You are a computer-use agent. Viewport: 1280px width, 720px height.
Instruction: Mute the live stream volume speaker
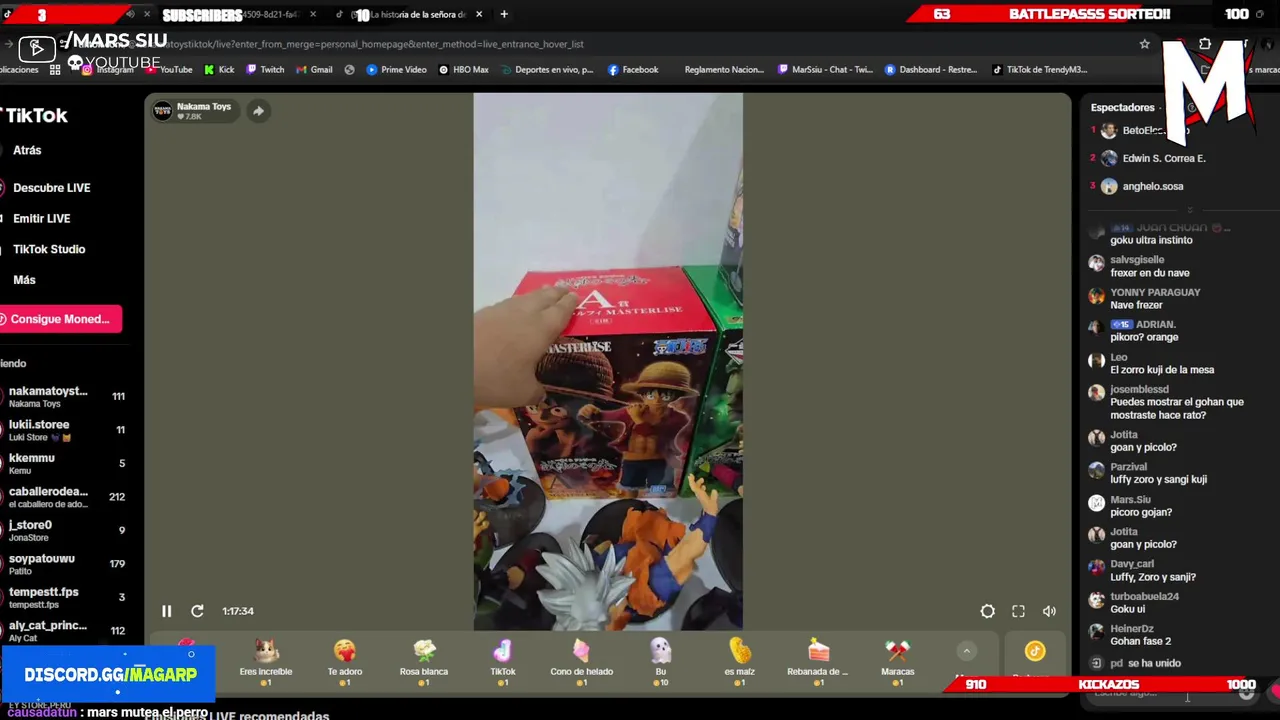pos(1049,611)
